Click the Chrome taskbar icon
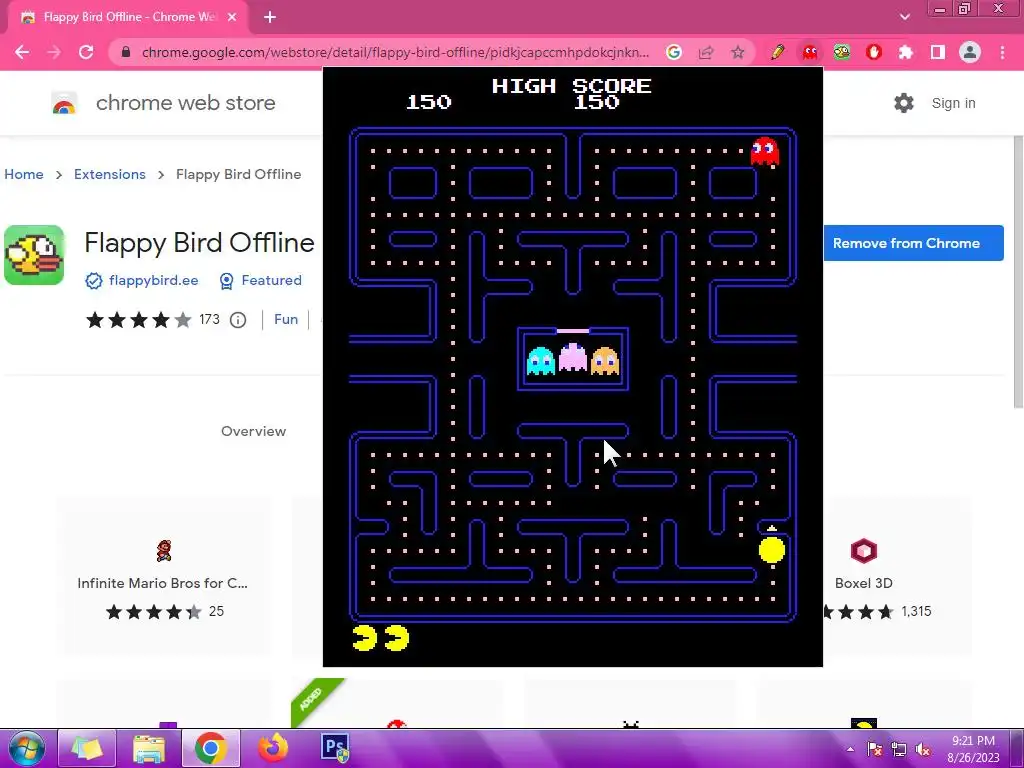 pos(210,748)
